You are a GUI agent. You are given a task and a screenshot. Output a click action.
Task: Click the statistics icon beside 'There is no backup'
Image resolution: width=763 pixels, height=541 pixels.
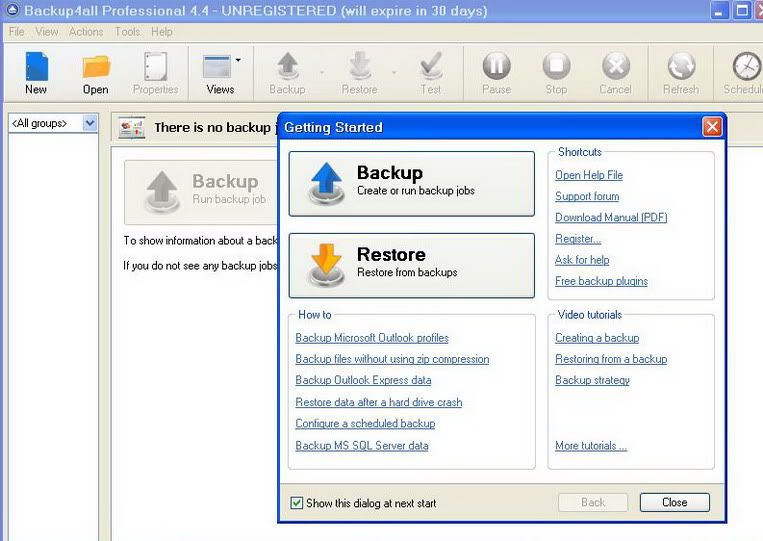pyautogui.click(x=131, y=128)
